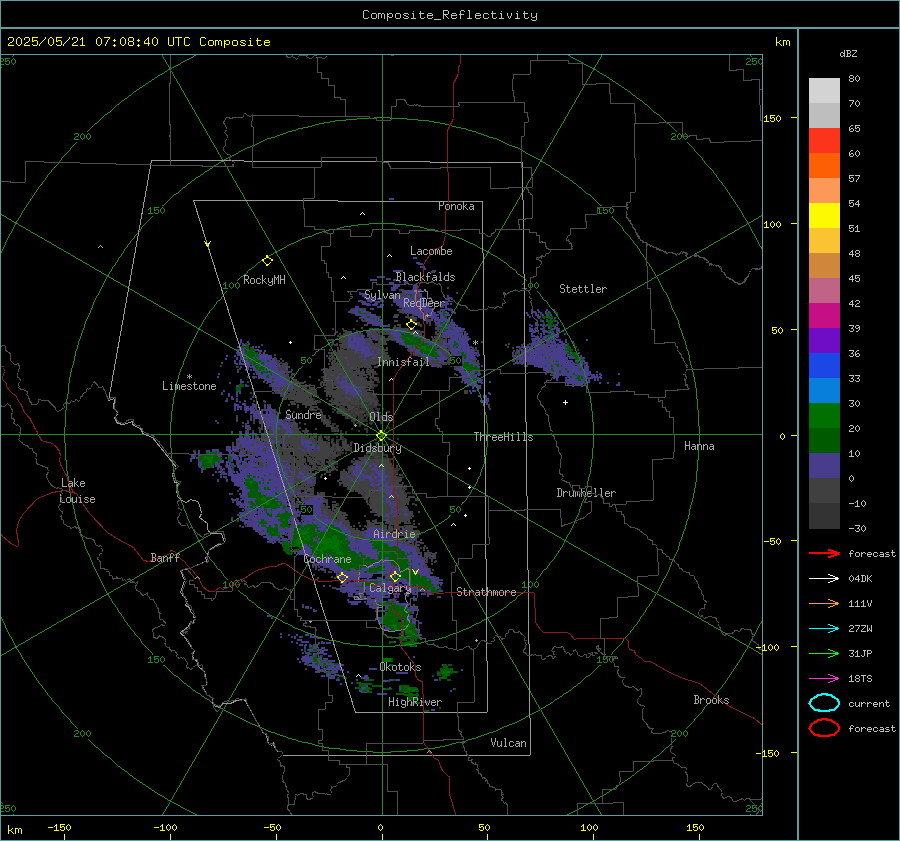
Task: Pick the bright yellow 51-54 dBZ swatch
Action: click(x=824, y=216)
